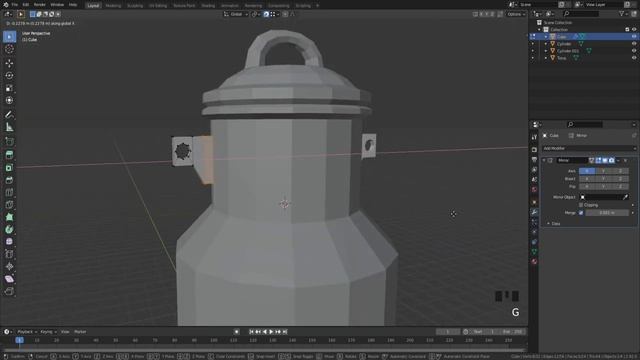Click the Merge distance value field

pyautogui.click(x=607, y=213)
